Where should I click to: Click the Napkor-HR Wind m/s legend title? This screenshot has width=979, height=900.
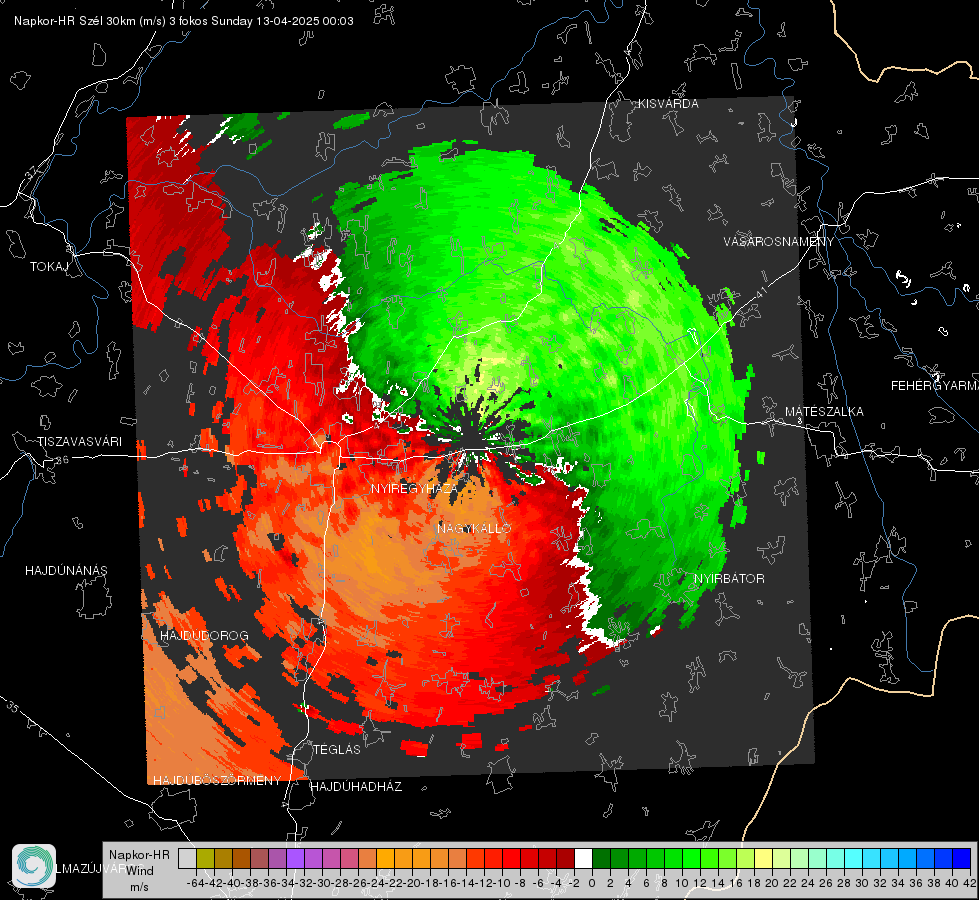pyautogui.click(x=139, y=871)
